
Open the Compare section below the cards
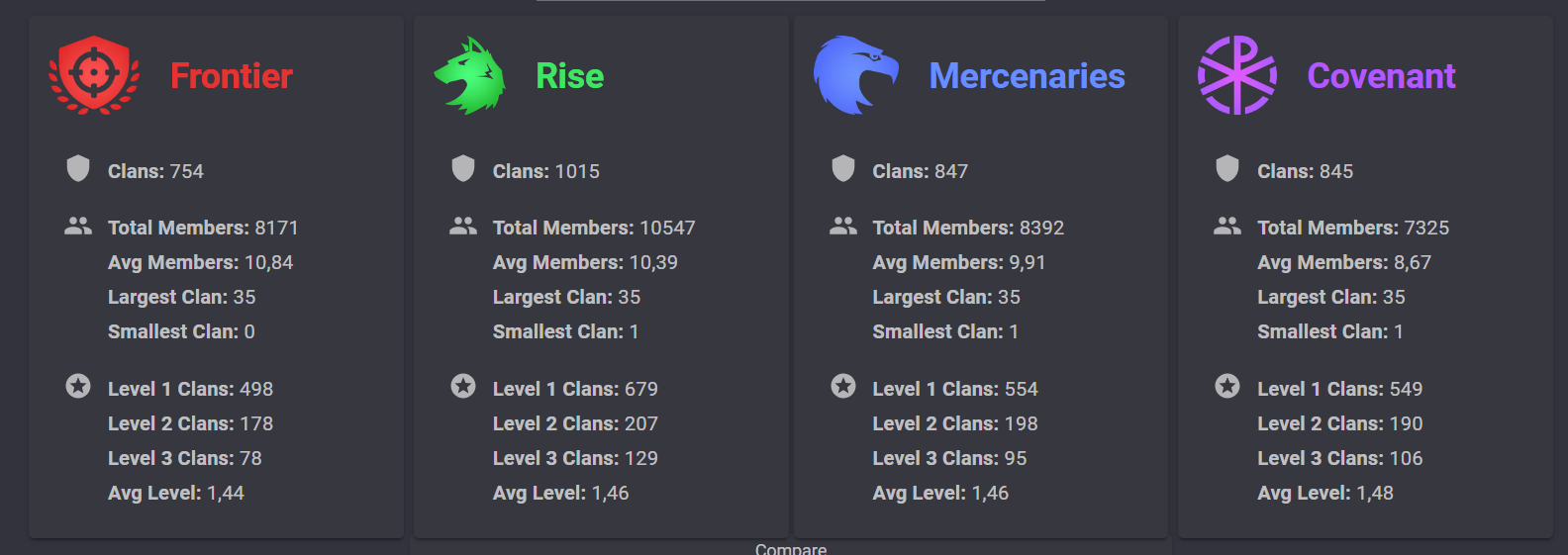coord(791,548)
